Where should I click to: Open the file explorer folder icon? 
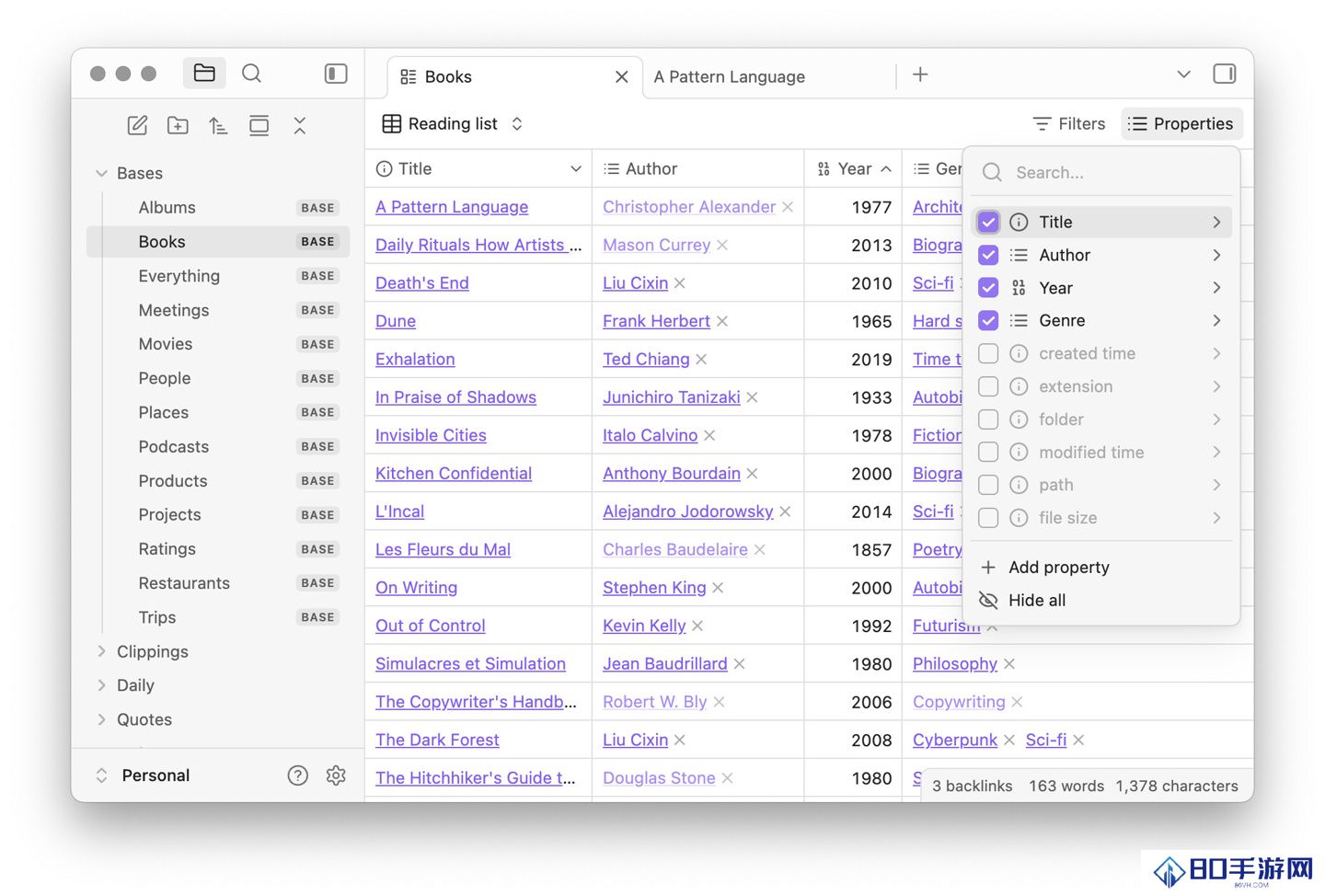pyautogui.click(x=204, y=73)
